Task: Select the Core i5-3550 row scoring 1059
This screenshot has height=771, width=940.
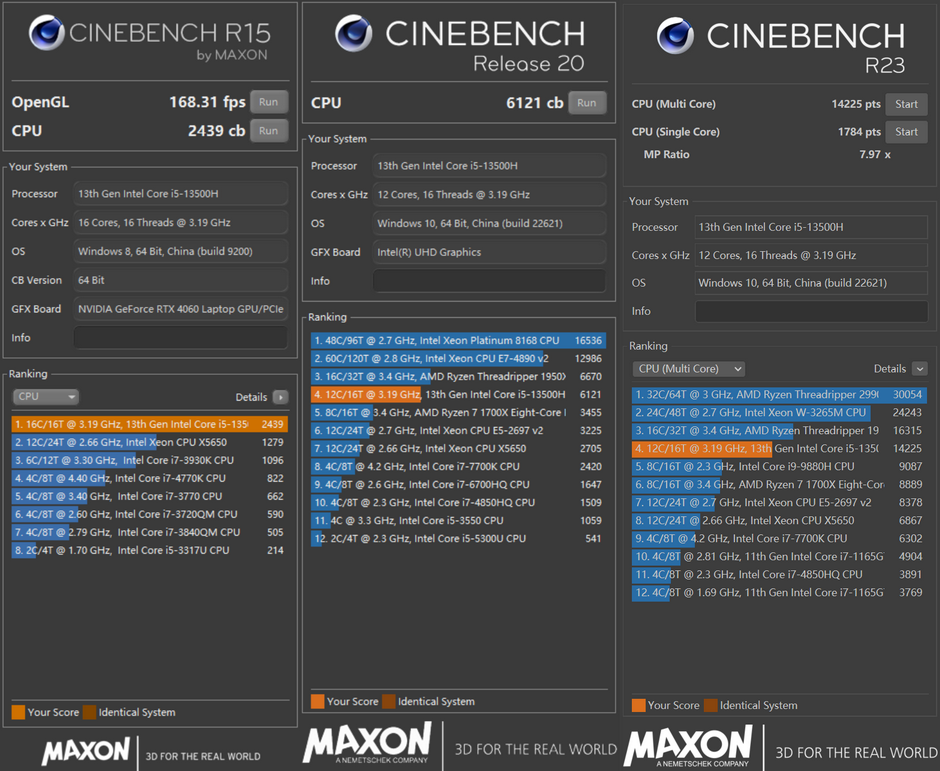Action: [x=458, y=520]
